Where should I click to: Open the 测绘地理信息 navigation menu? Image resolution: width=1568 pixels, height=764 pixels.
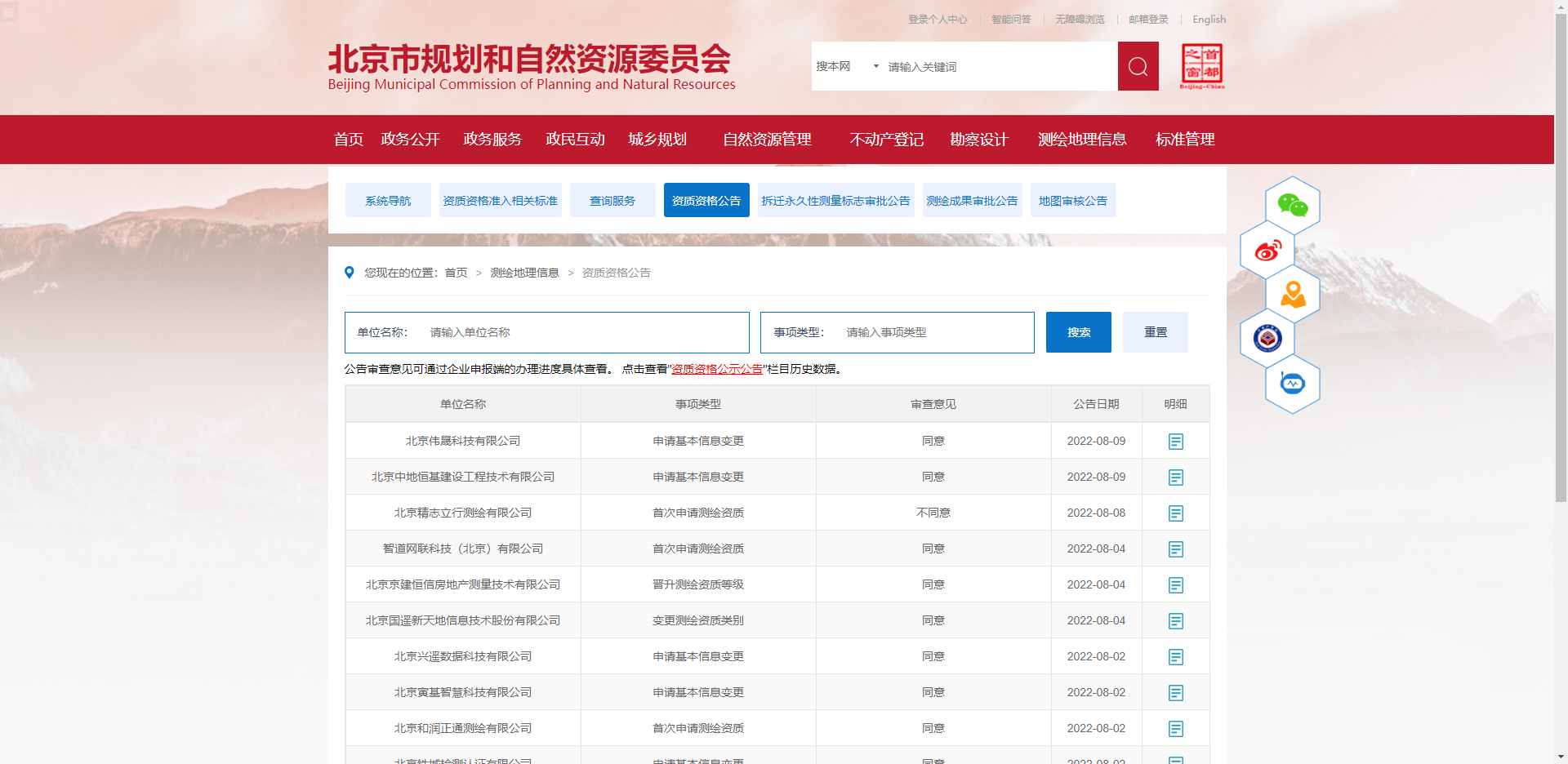click(x=1082, y=139)
